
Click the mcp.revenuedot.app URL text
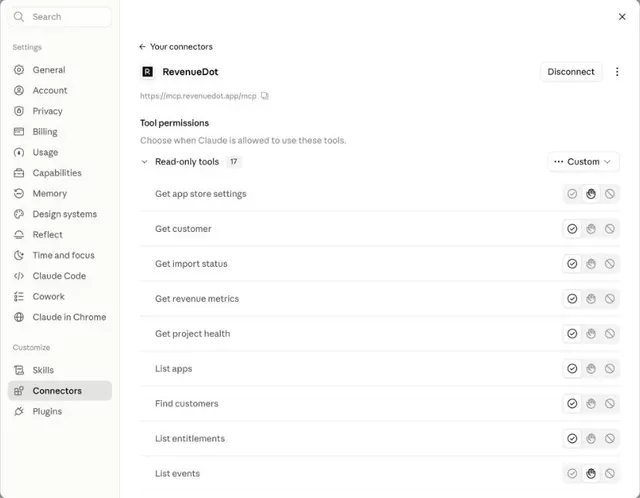click(198, 96)
